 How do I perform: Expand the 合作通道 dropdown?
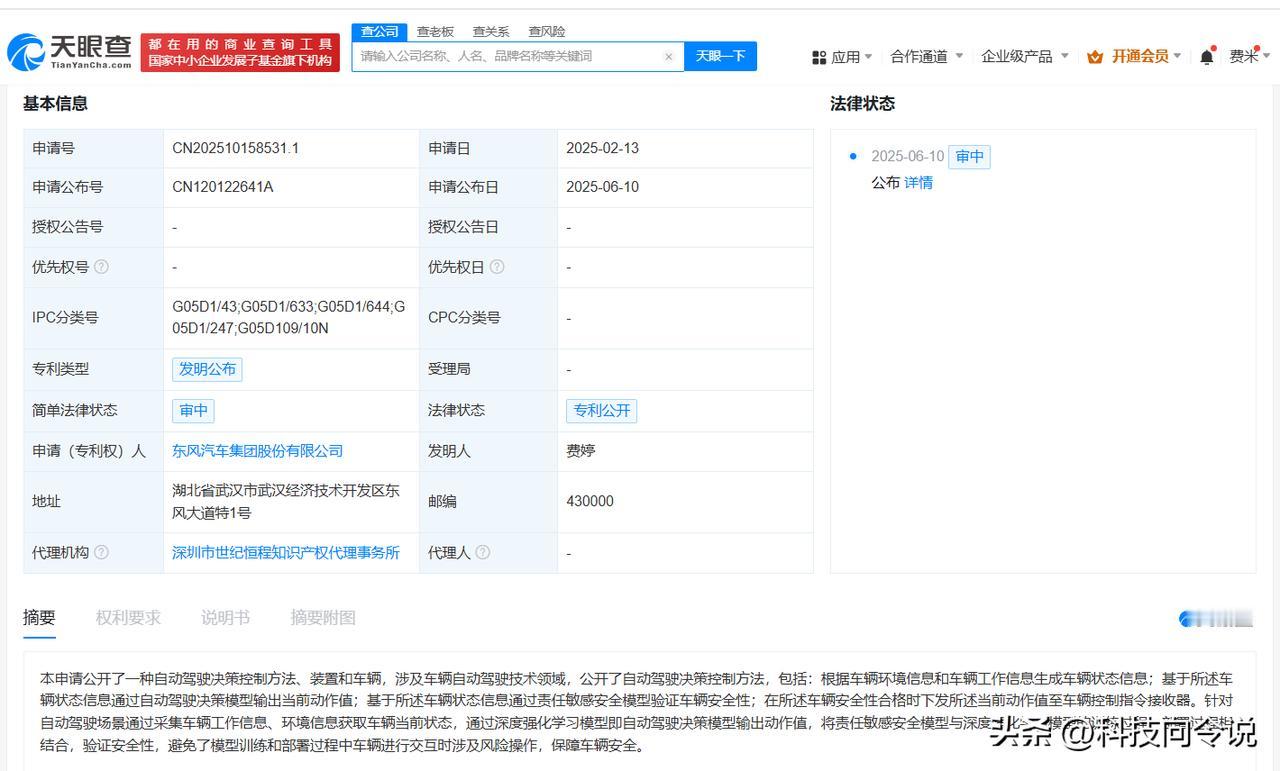point(959,56)
